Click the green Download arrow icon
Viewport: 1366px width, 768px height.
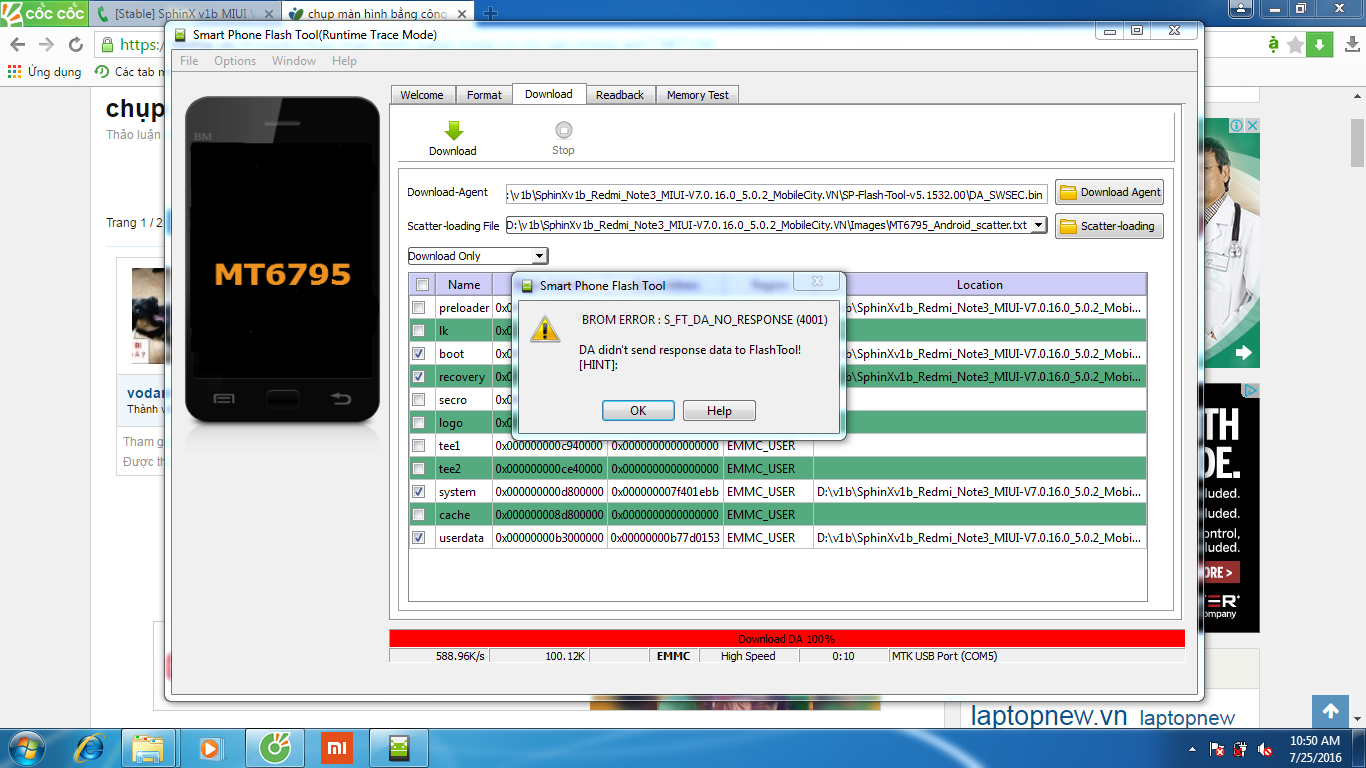453,131
